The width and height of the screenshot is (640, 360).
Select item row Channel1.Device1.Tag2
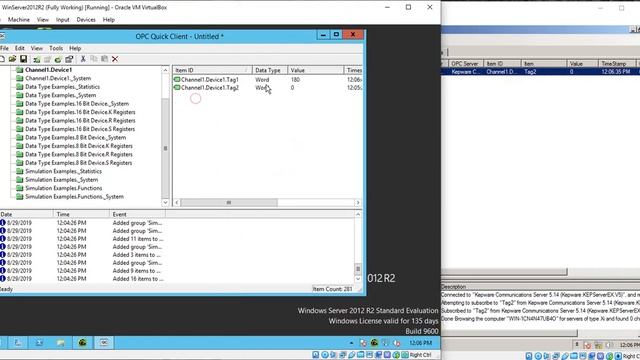coord(267,88)
